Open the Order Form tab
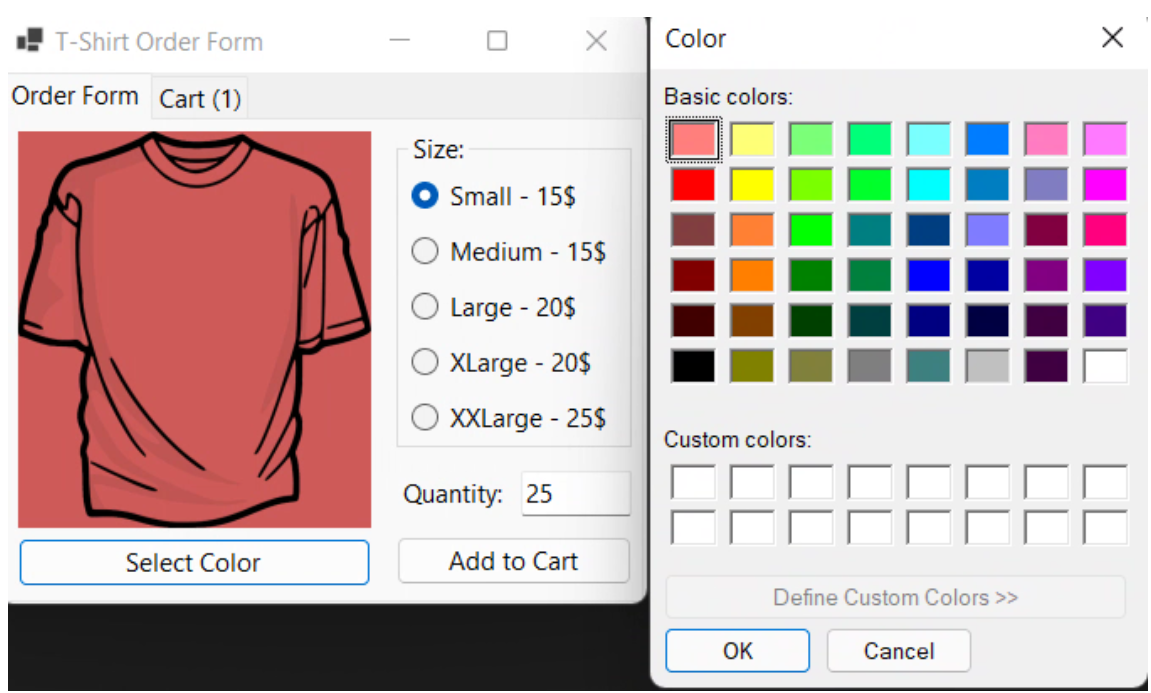Image resolution: width=1151 pixels, height=693 pixels. [x=74, y=96]
